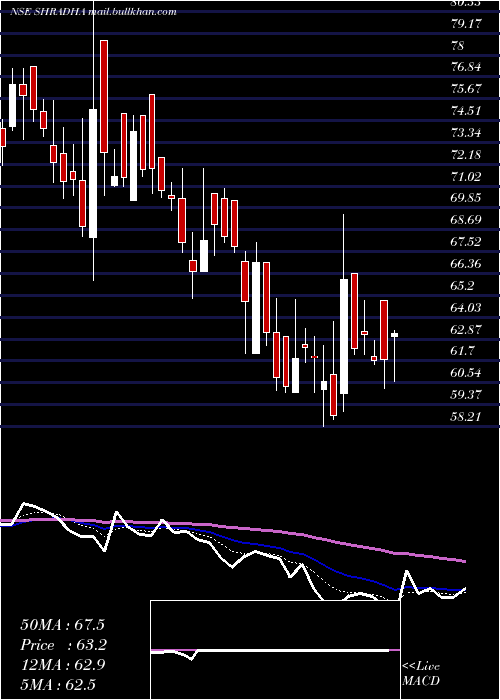Click the 66.36 price level label
Image resolution: width=500 pixels, height=700 pixels.
click(466, 264)
